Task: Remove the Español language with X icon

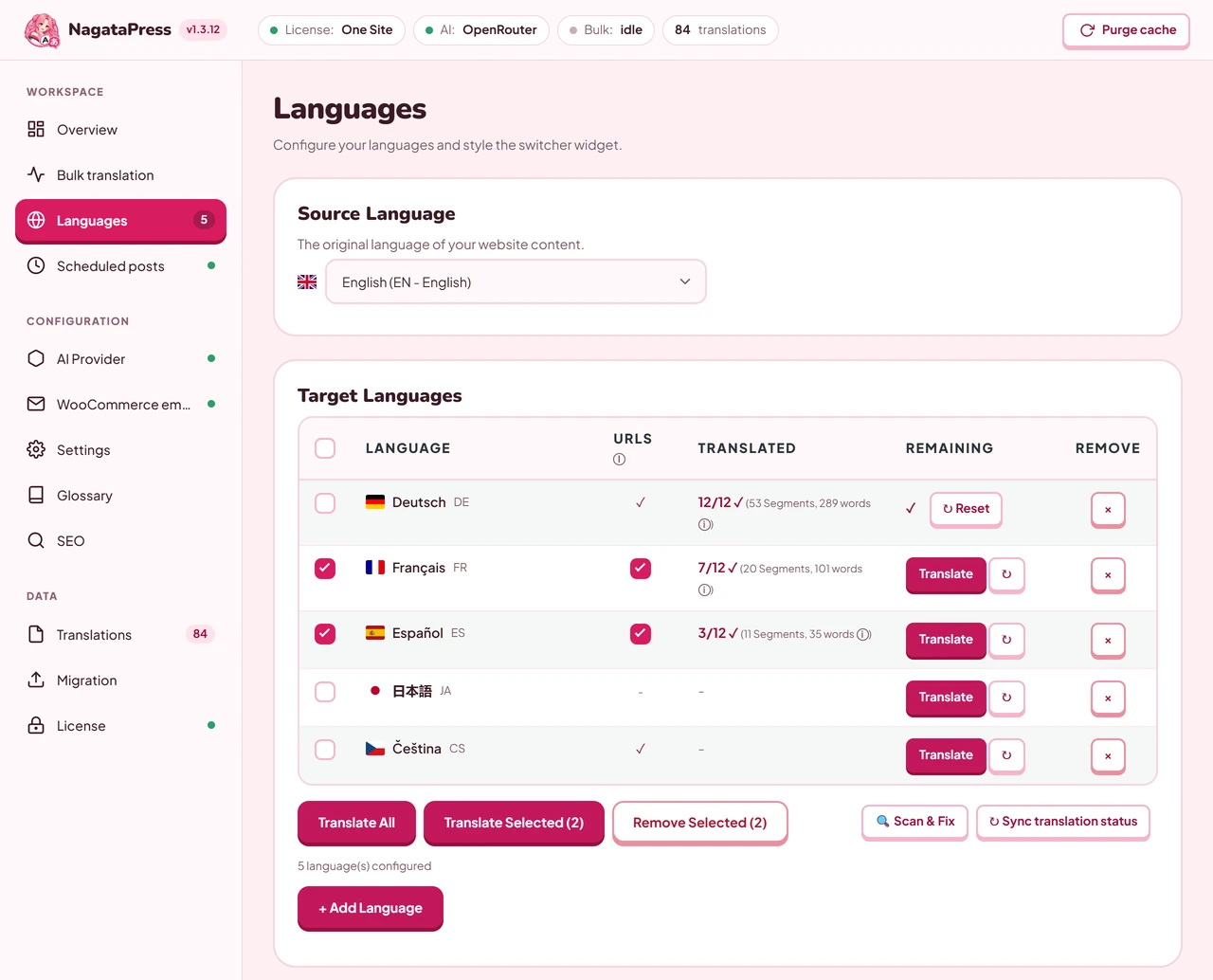Action: 1108,641
